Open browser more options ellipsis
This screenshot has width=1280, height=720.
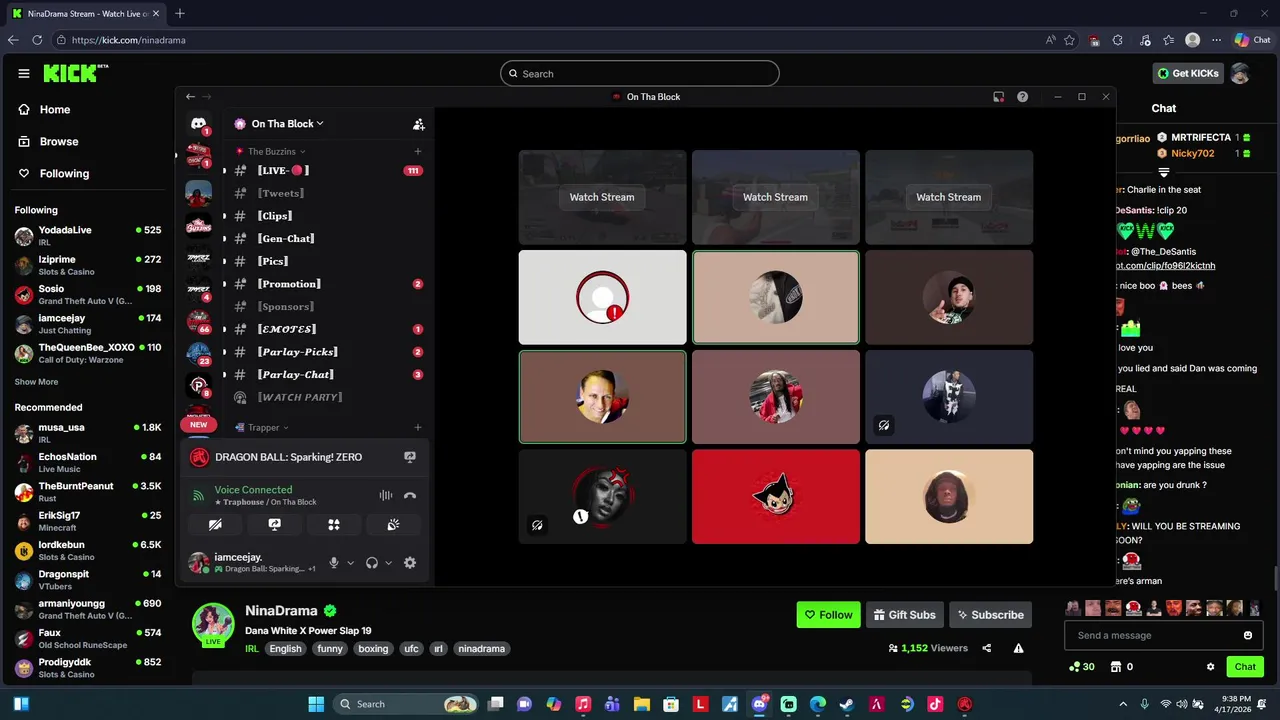pyautogui.click(x=1216, y=40)
